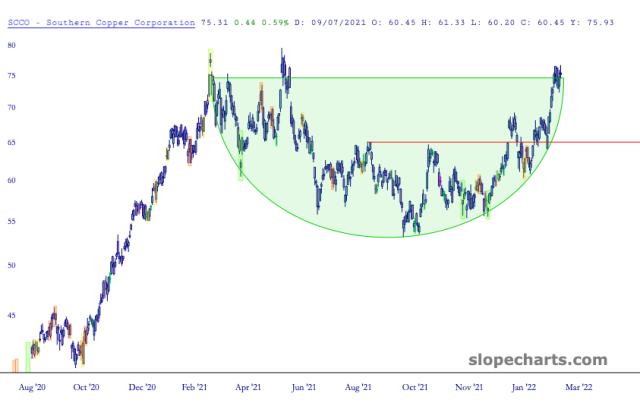
Task: Click the slopecharts.com watermark
Action: tap(537, 359)
